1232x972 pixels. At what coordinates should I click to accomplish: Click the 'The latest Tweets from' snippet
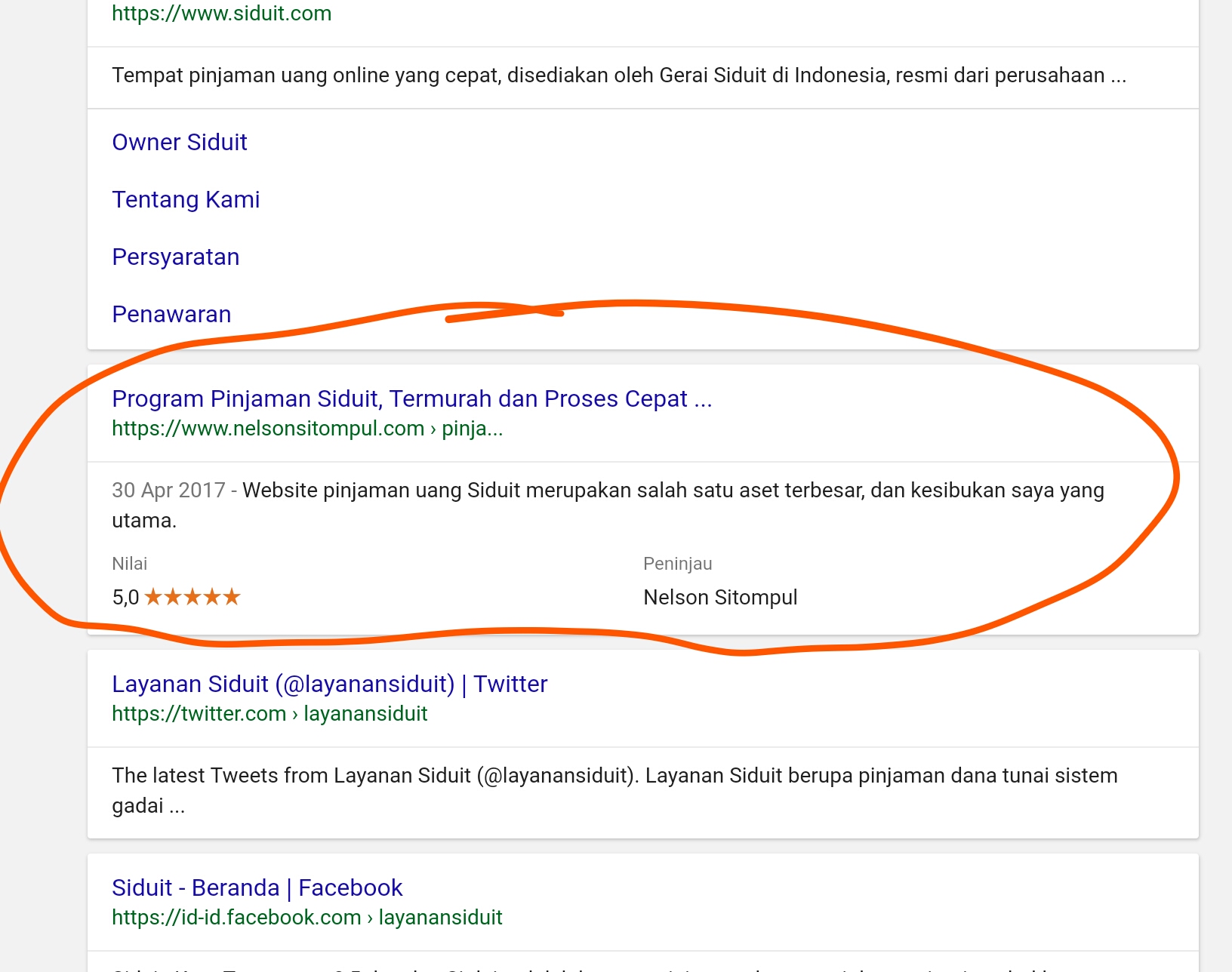(614, 790)
